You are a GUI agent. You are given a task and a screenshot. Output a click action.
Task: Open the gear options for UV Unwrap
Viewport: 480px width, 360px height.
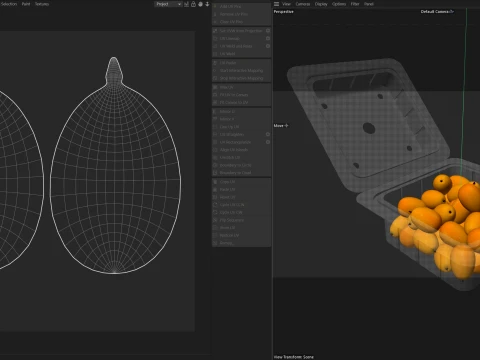coord(268,38)
